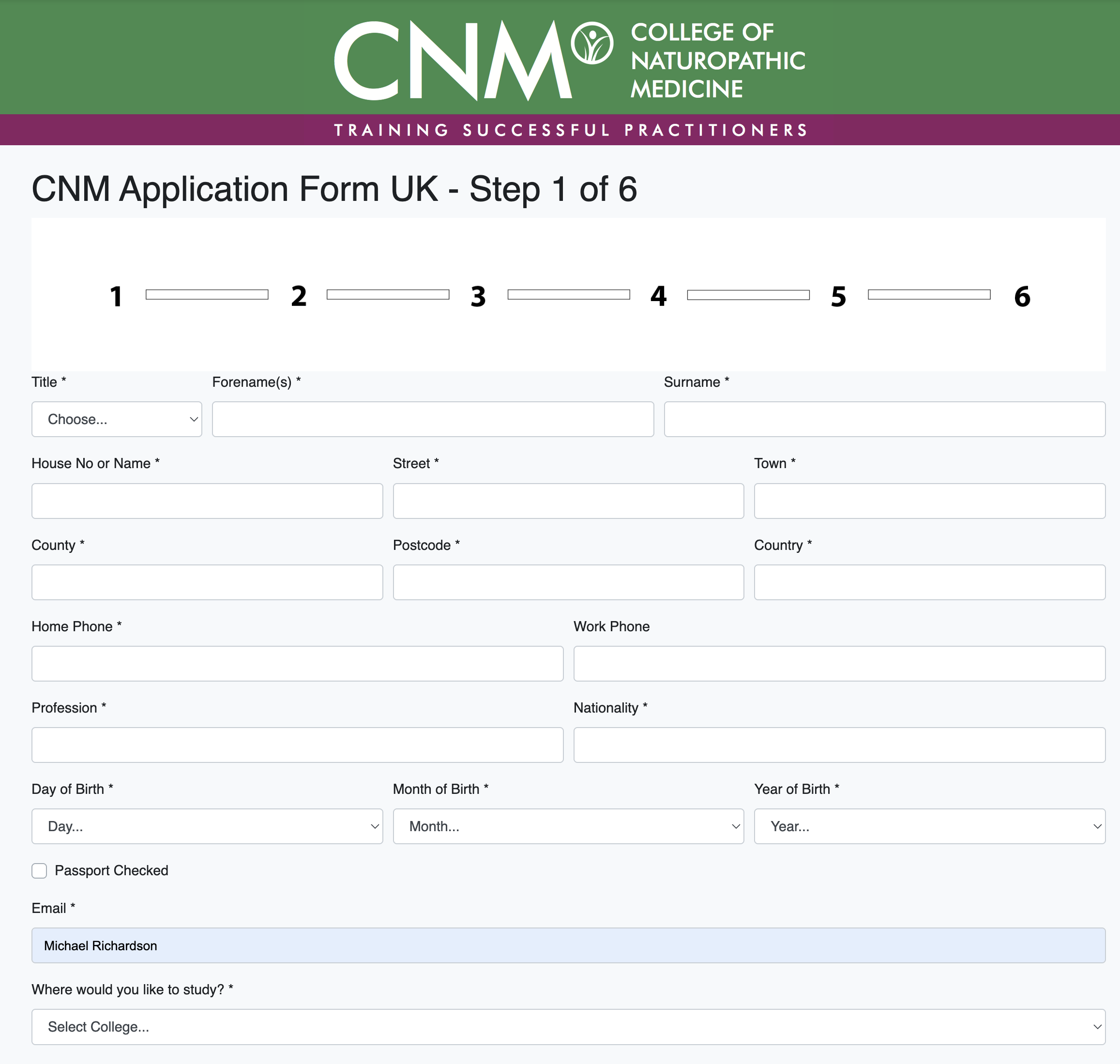
Task: Open the Year of Birth dropdown
Action: click(929, 826)
